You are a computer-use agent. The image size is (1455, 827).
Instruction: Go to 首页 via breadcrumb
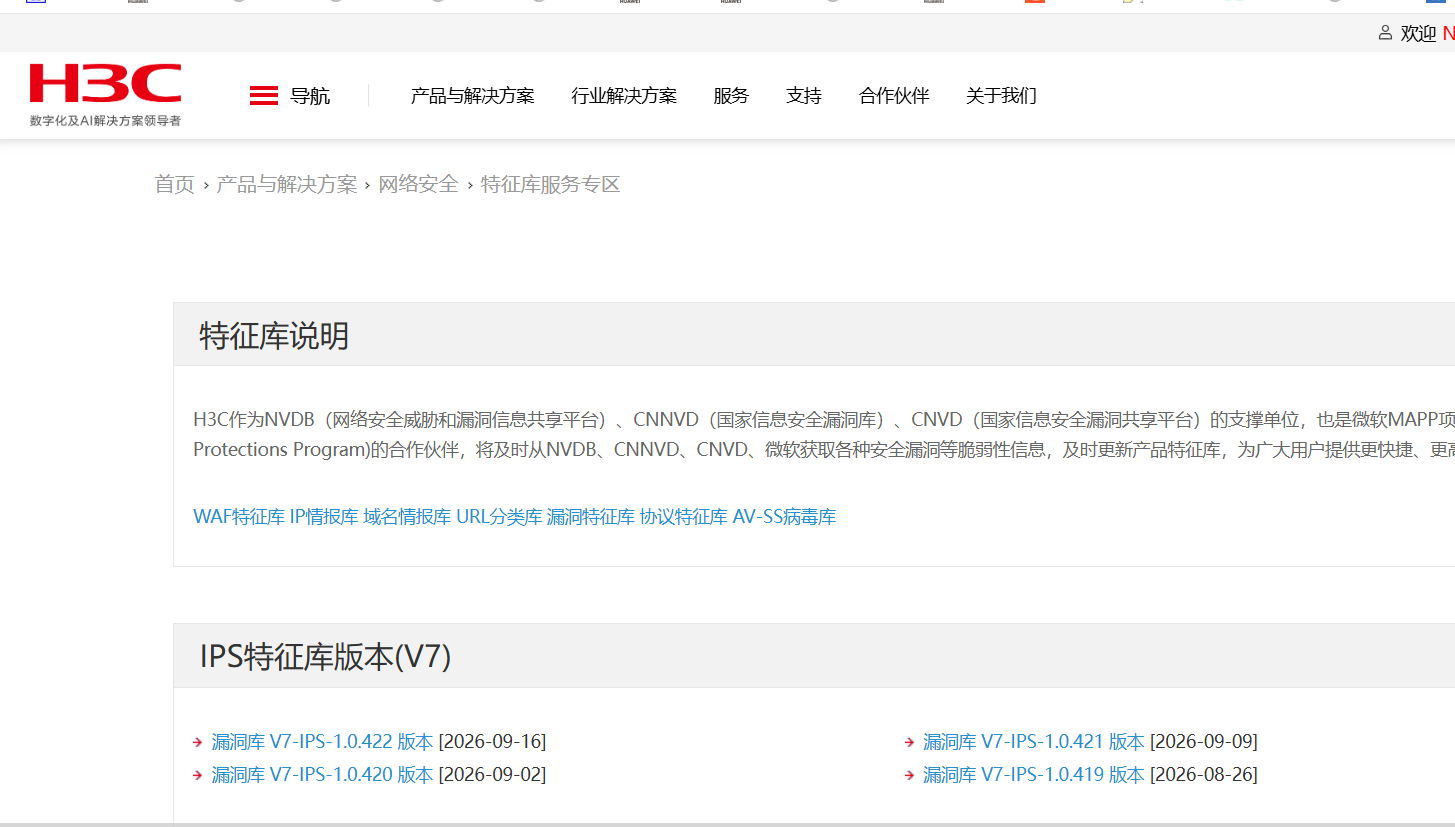point(174,184)
